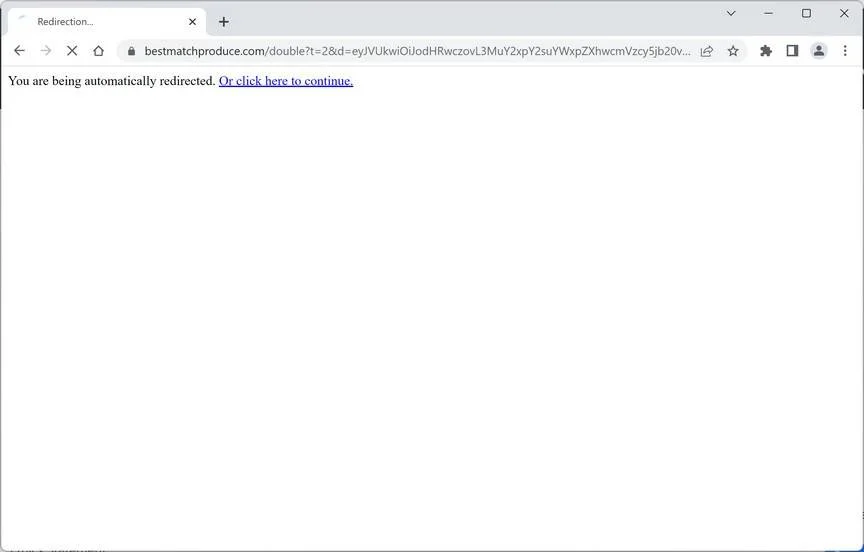Select the Redirection tab
This screenshot has height=552, width=864.
coord(107,22)
